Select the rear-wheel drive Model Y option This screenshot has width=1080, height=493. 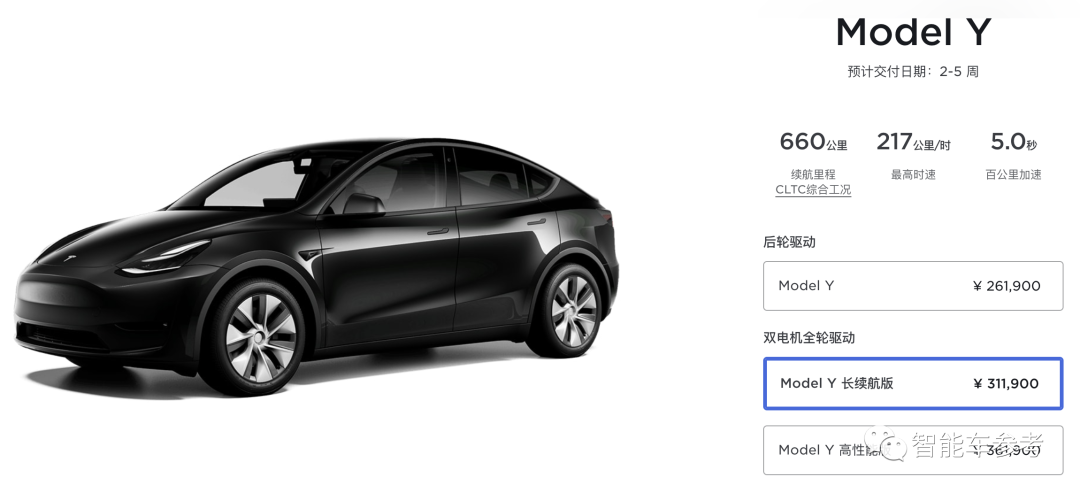[913, 286]
